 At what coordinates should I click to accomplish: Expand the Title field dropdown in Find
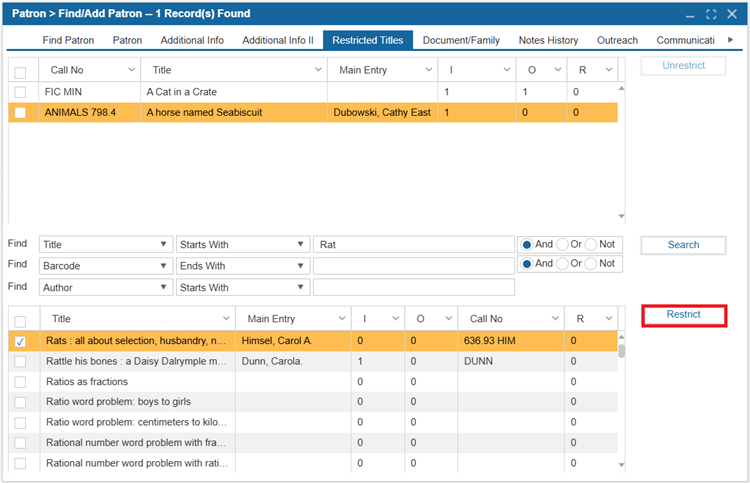tap(163, 244)
